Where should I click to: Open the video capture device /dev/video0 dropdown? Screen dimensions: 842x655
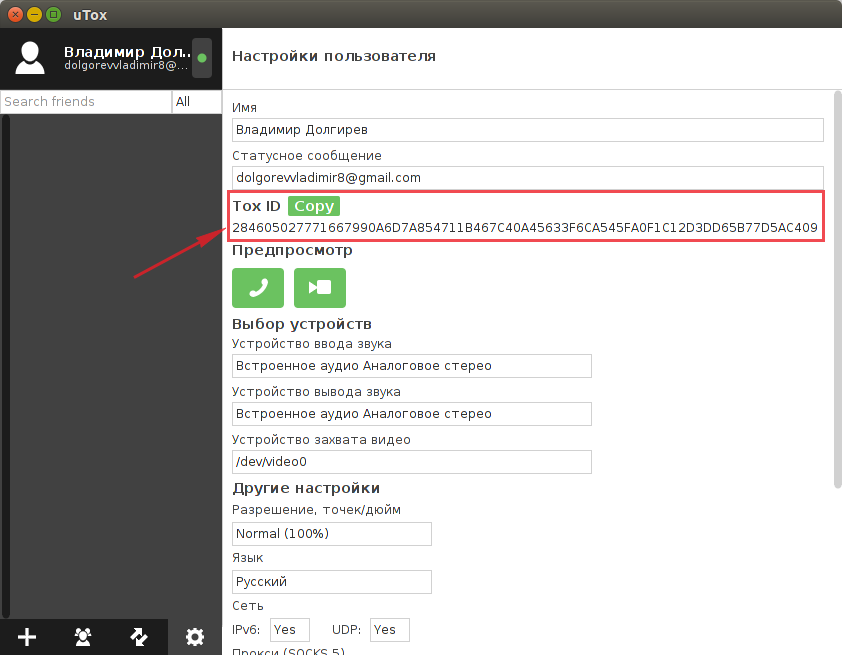click(412, 462)
